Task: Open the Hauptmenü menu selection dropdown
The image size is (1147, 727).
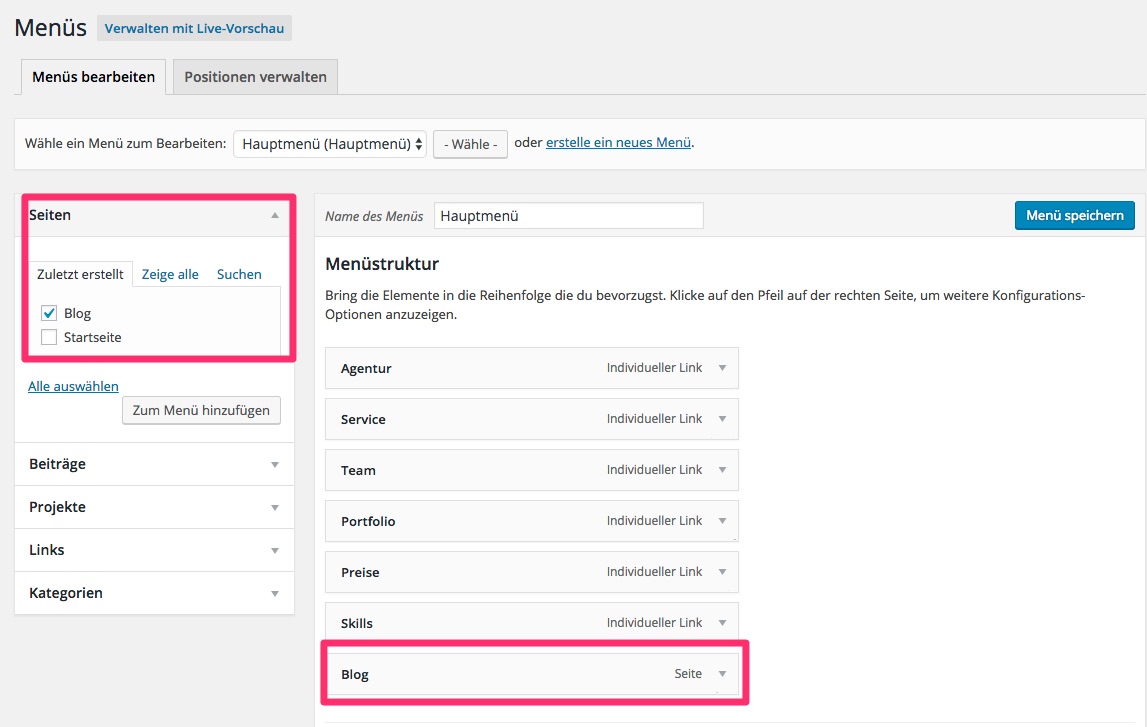Action: pyautogui.click(x=330, y=144)
